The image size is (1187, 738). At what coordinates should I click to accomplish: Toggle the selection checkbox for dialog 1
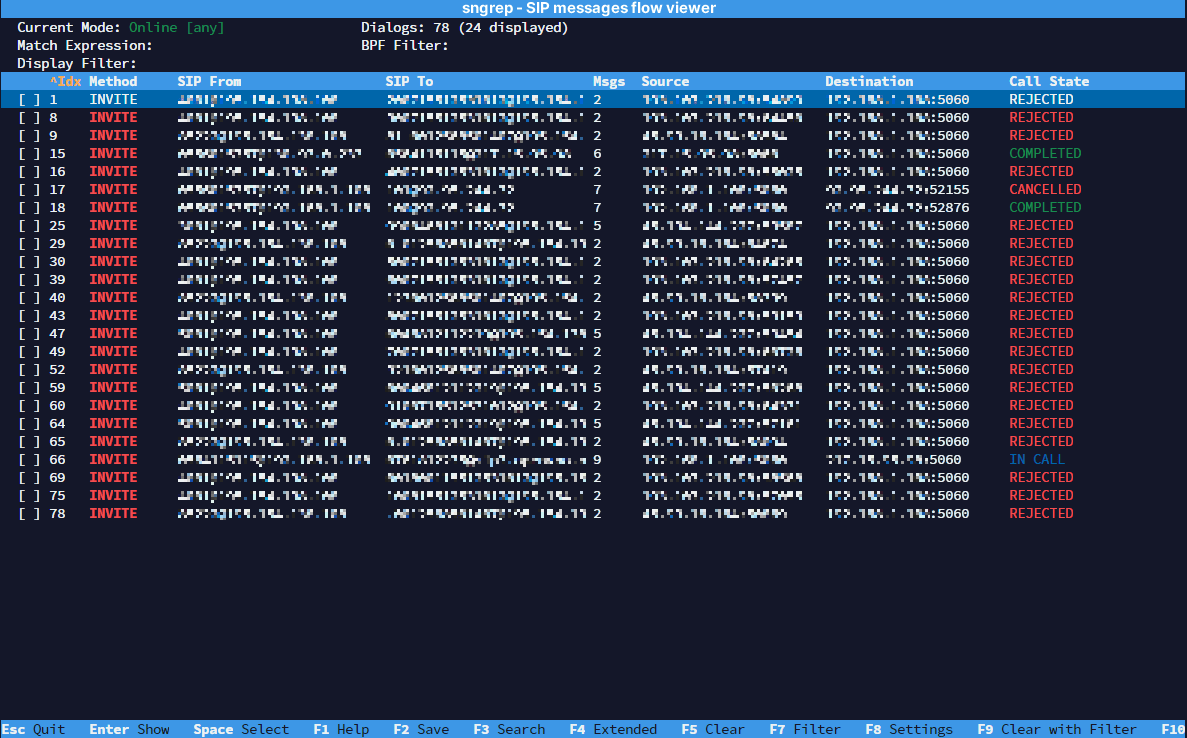click(30, 100)
